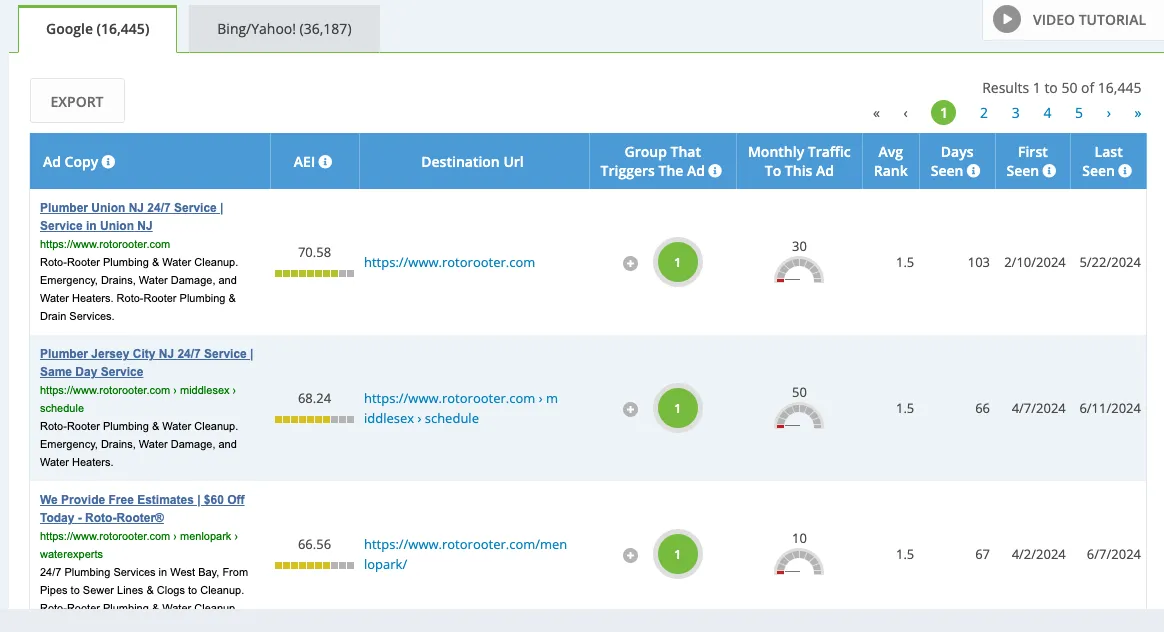Screen dimensions: 1164x632
Task: Open info icon for Group That Triggers The Ad
Action: tap(715, 171)
